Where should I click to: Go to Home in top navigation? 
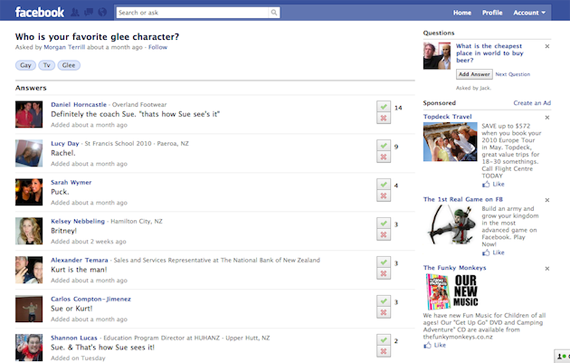462,13
